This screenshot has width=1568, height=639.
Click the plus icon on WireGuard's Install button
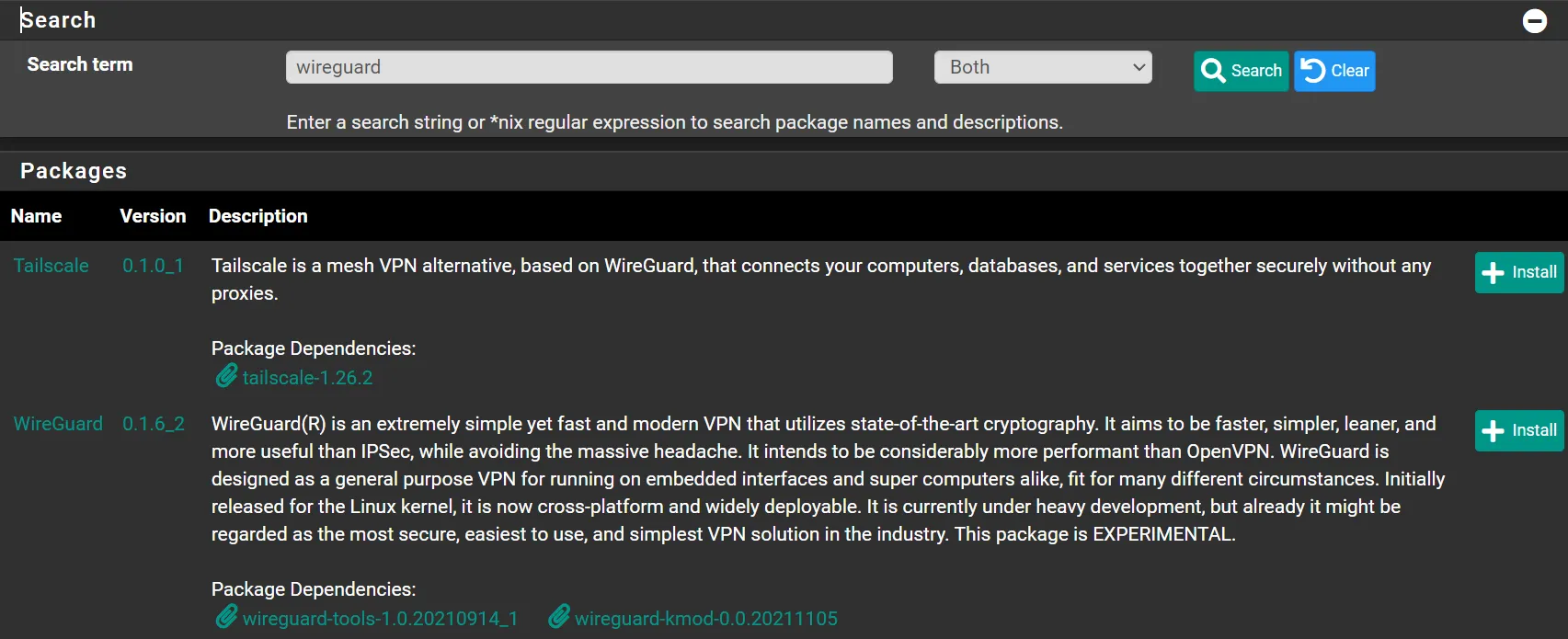tap(1494, 430)
